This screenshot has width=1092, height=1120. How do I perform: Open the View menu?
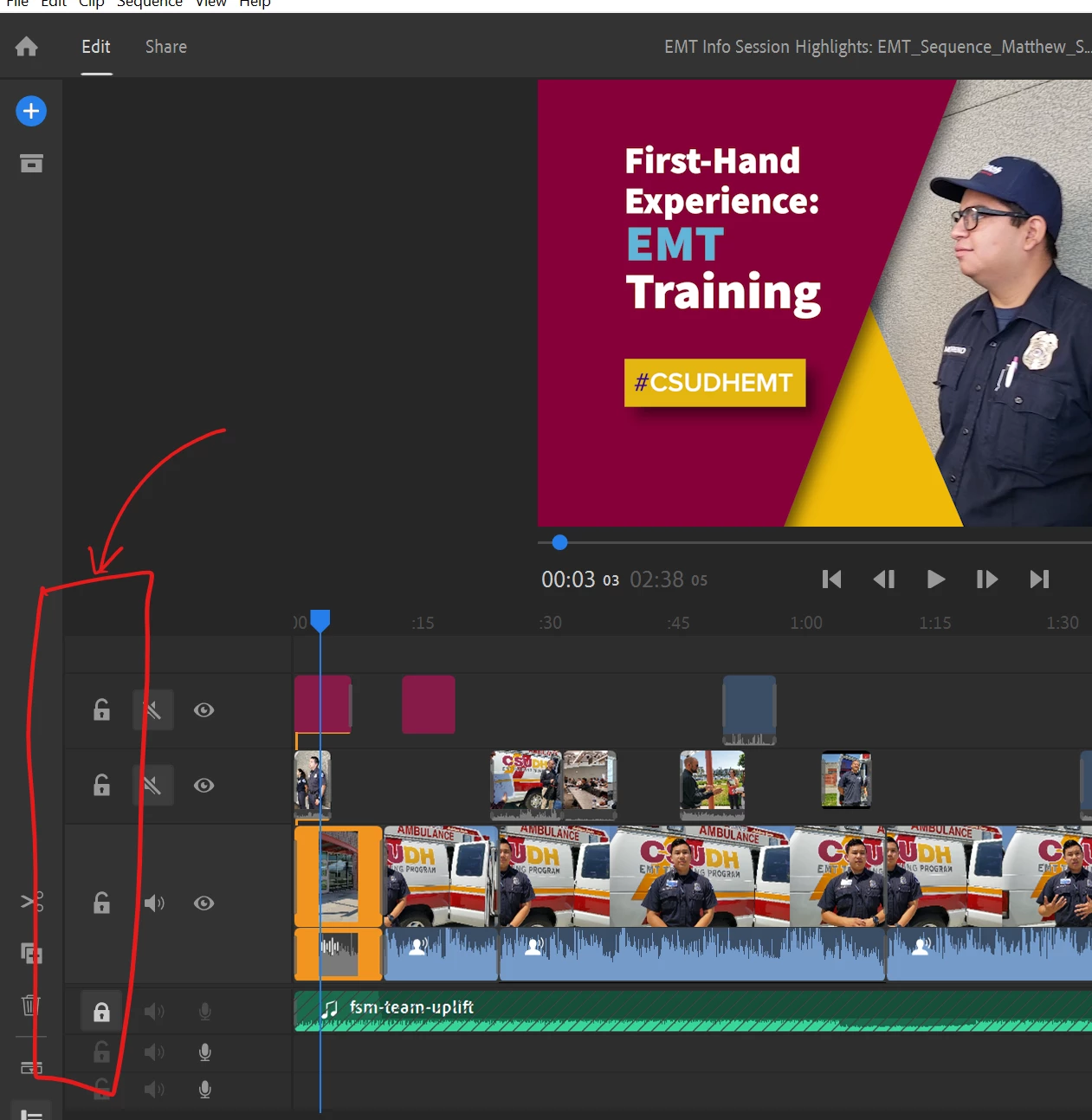point(210,4)
